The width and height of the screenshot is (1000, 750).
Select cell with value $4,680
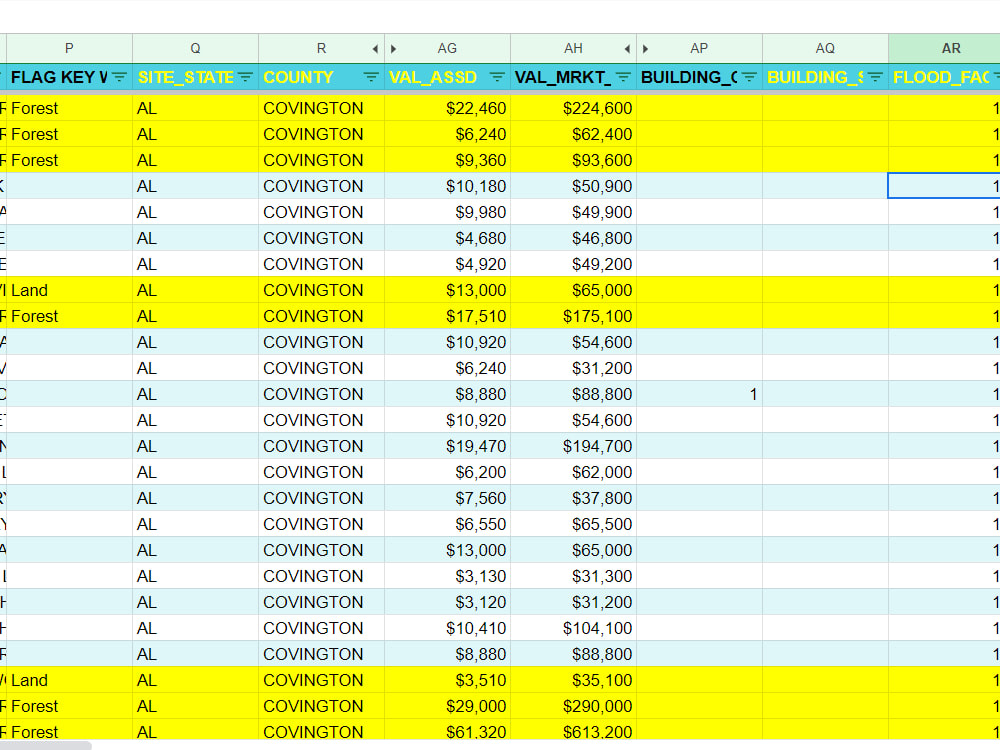(x=447, y=239)
